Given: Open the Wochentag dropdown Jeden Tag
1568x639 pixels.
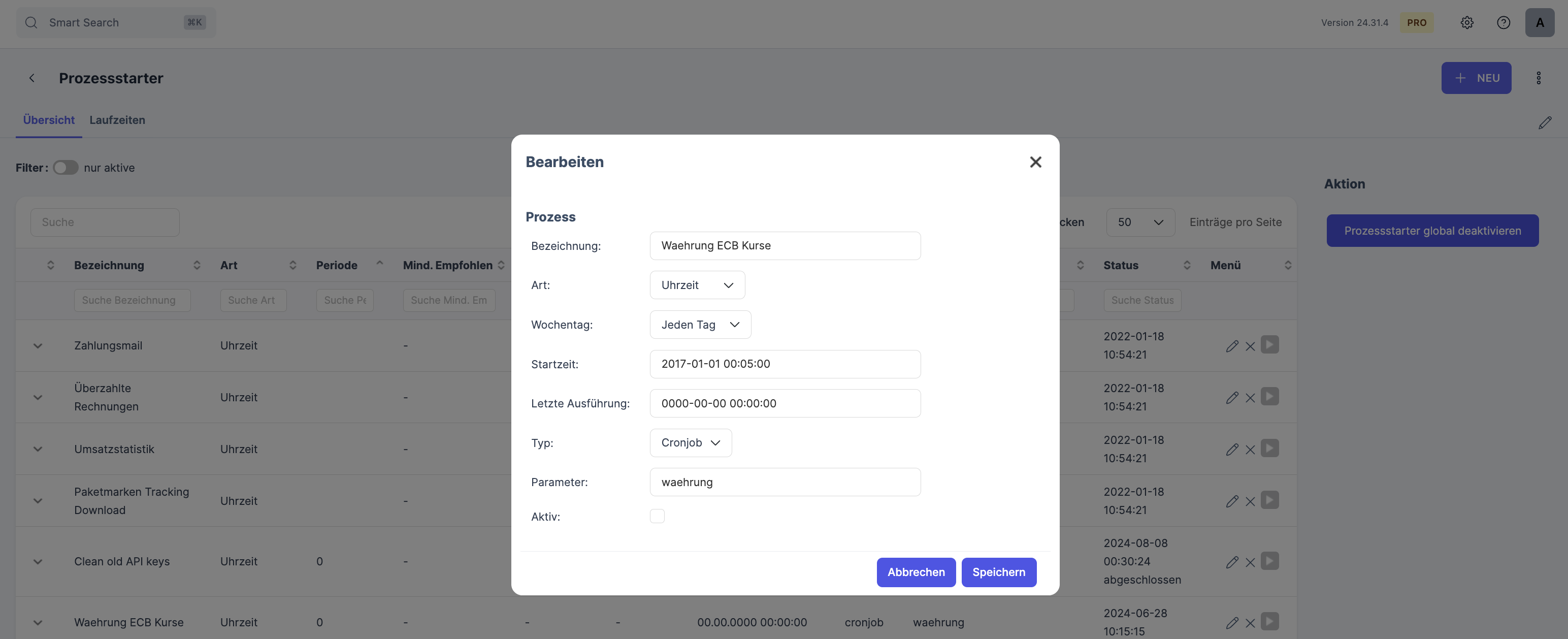Looking at the screenshot, I should pyautogui.click(x=700, y=325).
